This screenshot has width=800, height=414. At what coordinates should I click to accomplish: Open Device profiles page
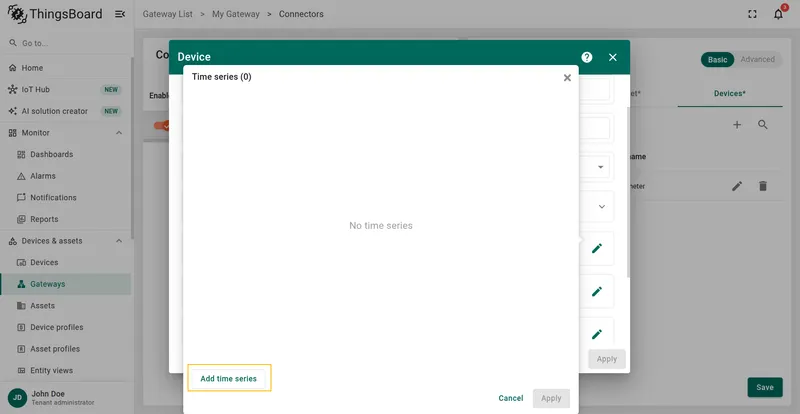tap(65, 327)
